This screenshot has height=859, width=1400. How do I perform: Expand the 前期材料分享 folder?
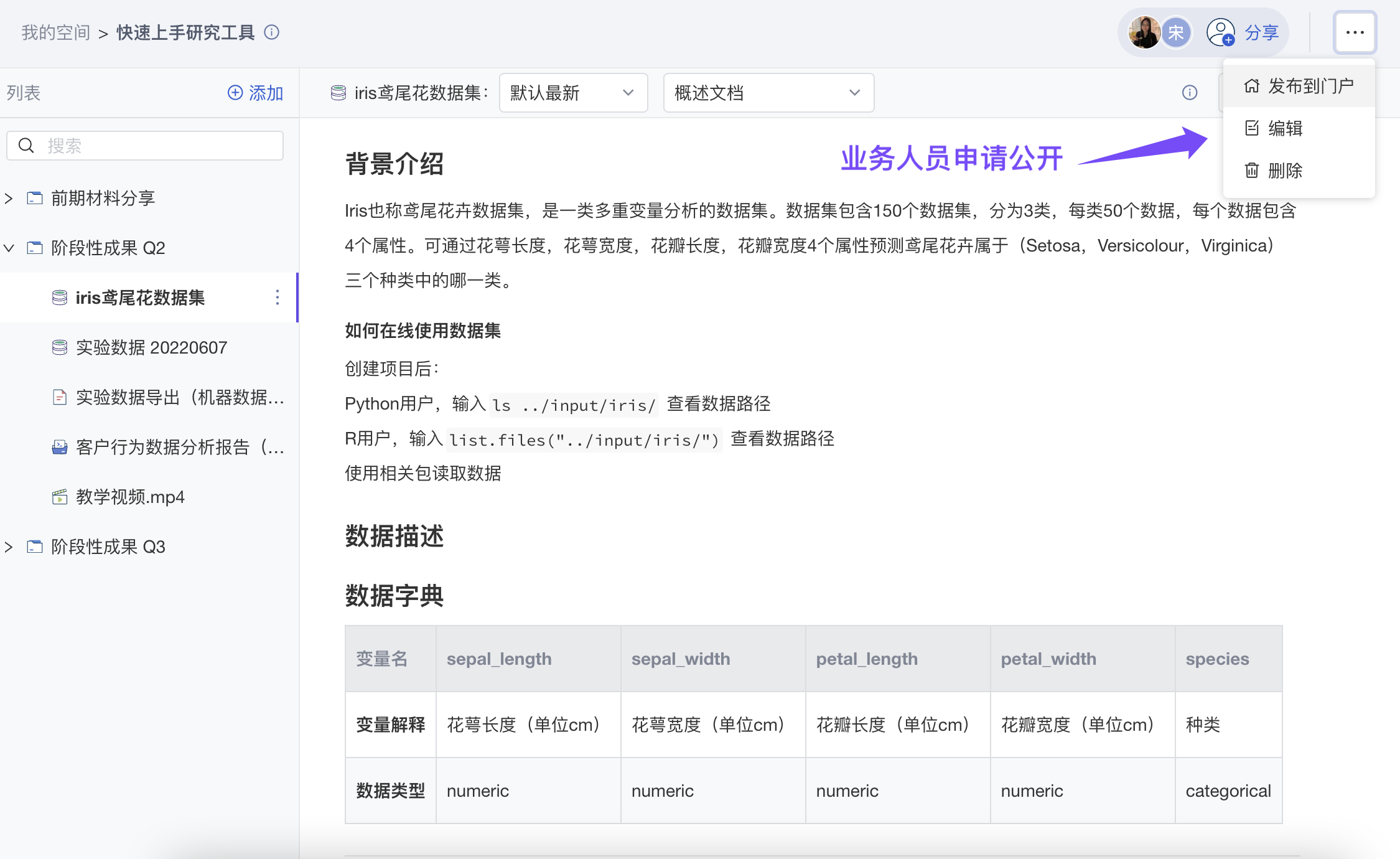9,199
